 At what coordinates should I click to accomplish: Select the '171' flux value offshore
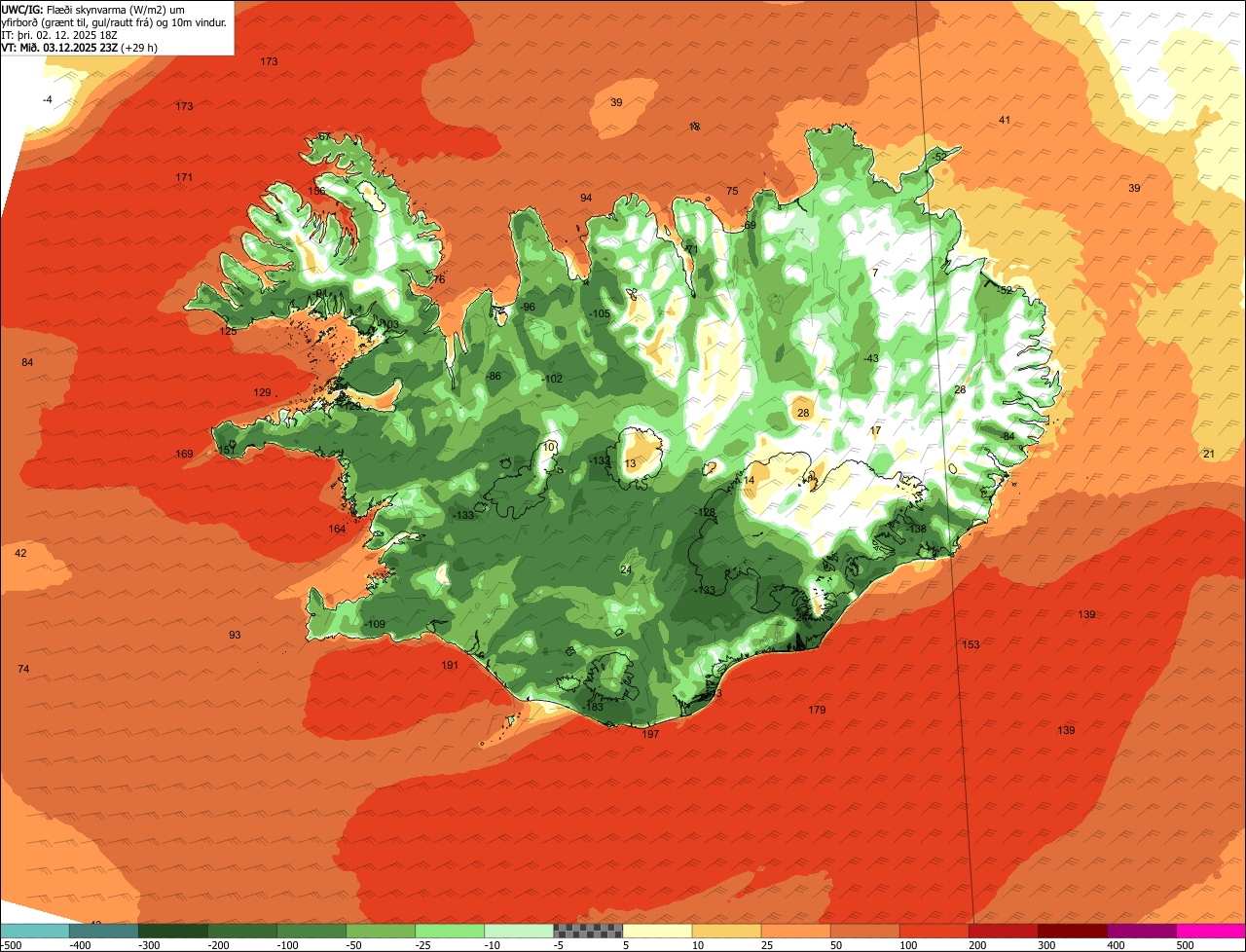[x=184, y=177]
